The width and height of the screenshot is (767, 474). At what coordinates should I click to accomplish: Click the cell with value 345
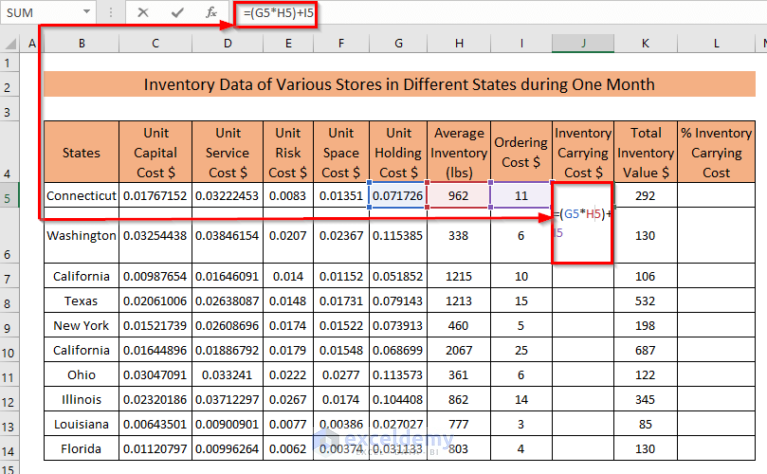(646, 399)
